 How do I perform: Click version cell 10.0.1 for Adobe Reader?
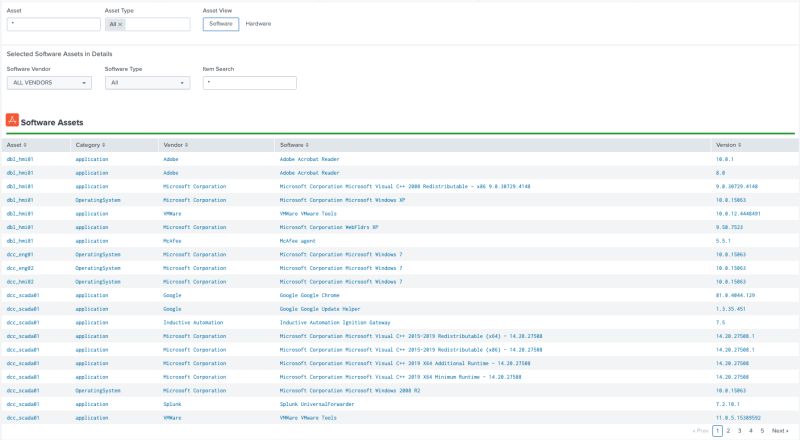coord(724,159)
